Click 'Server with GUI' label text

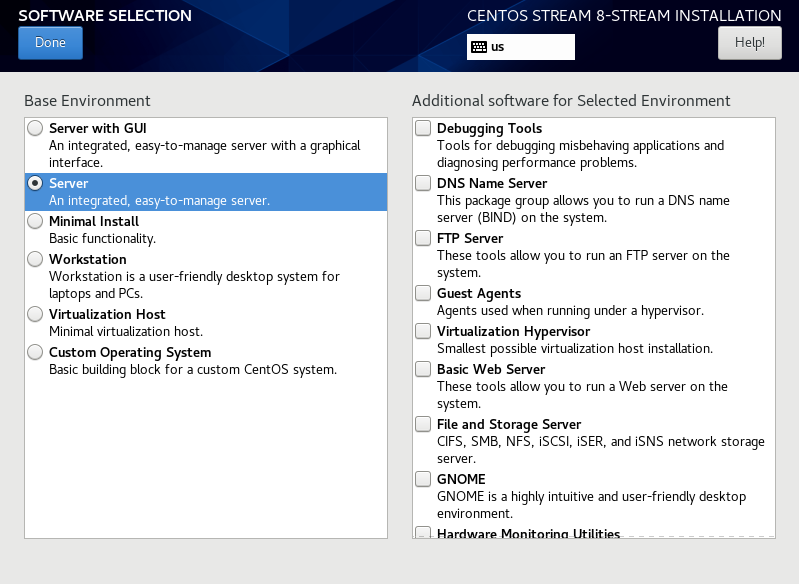(x=98, y=128)
